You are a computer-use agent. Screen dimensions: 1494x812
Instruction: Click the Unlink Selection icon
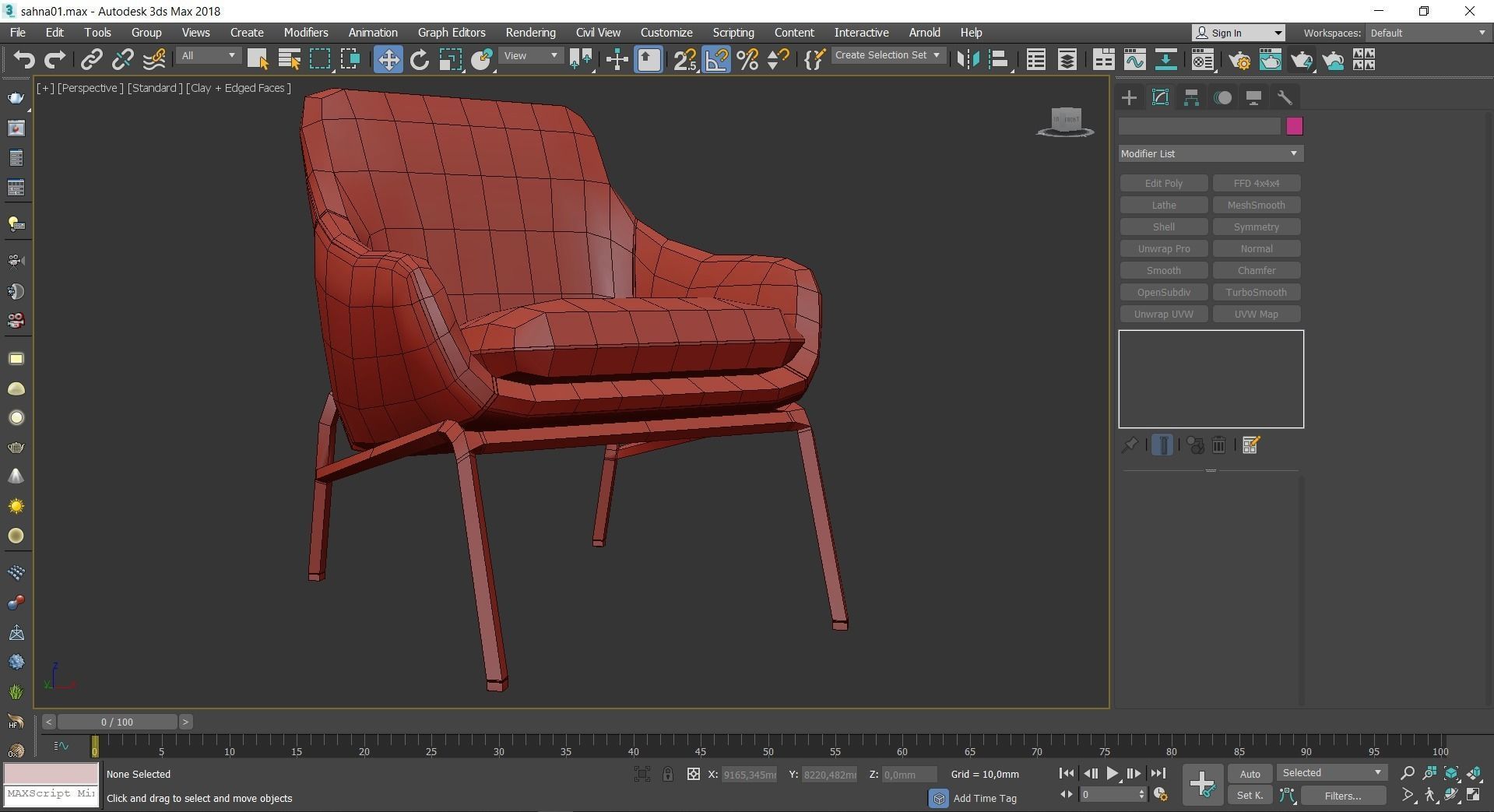[122, 60]
